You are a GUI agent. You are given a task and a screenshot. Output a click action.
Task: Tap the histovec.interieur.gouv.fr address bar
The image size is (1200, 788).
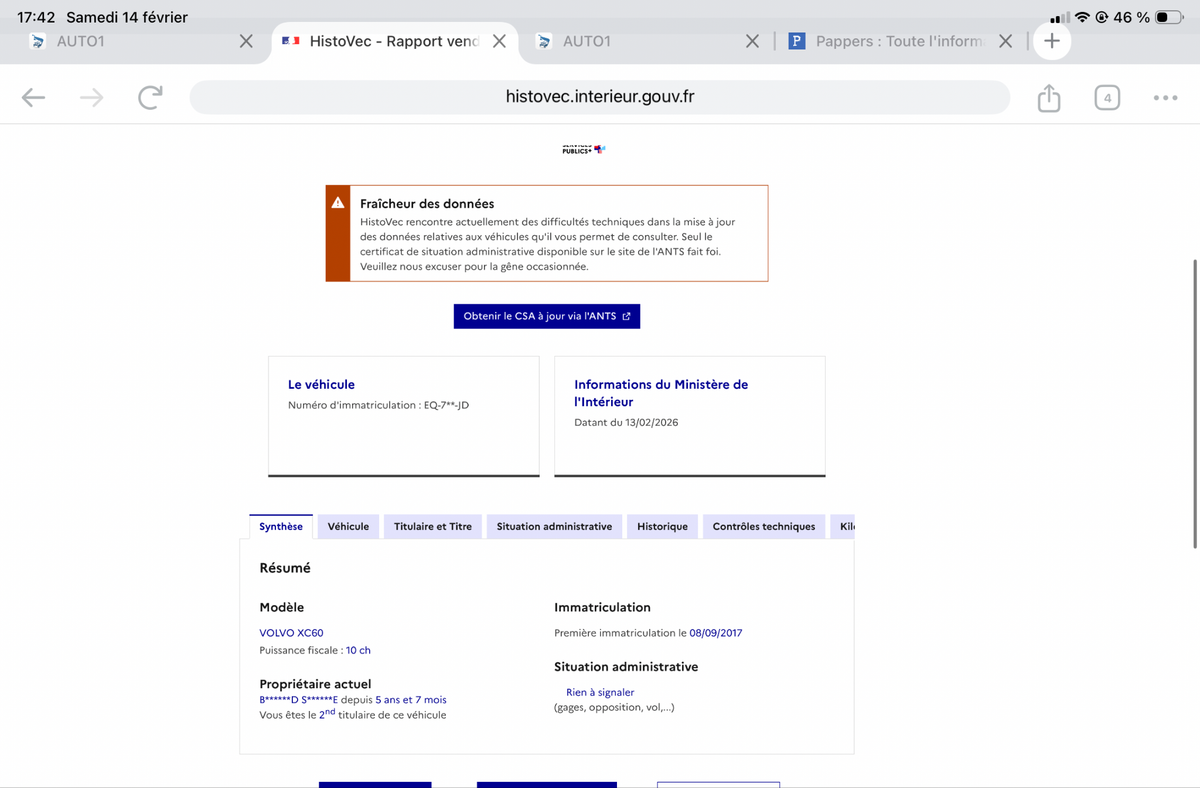click(x=600, y=97)
